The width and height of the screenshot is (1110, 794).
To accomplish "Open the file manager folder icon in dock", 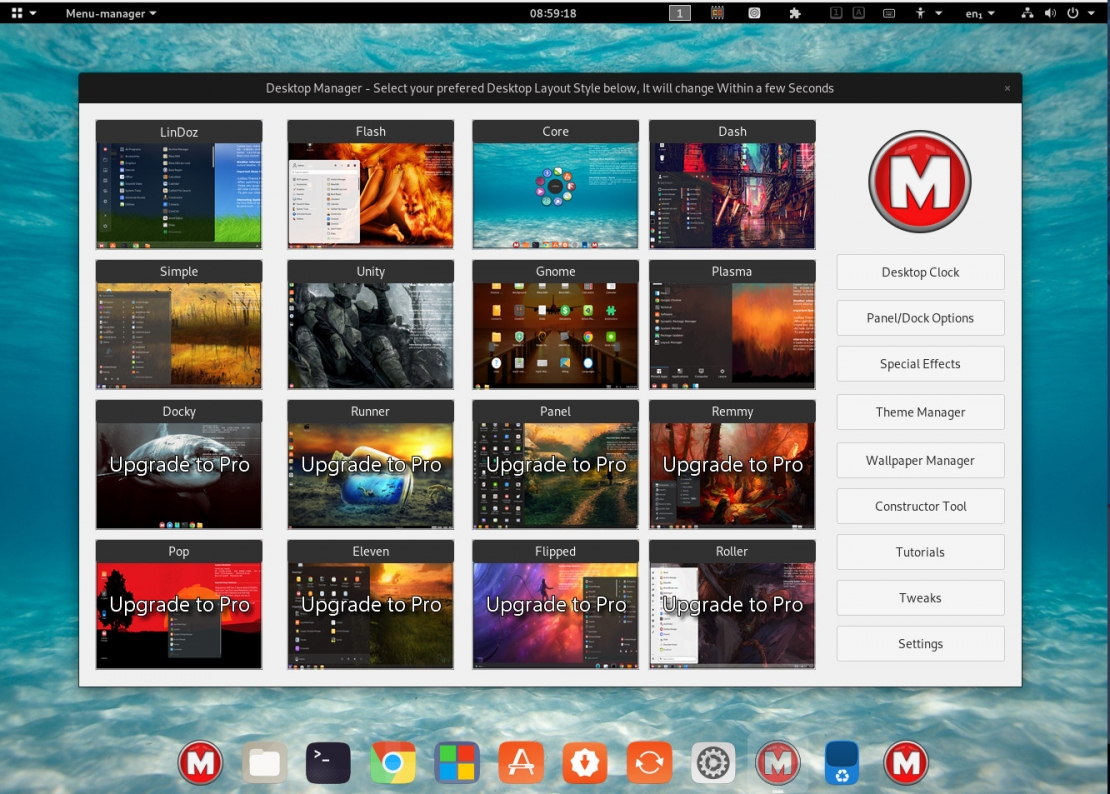I will point(264,762).
